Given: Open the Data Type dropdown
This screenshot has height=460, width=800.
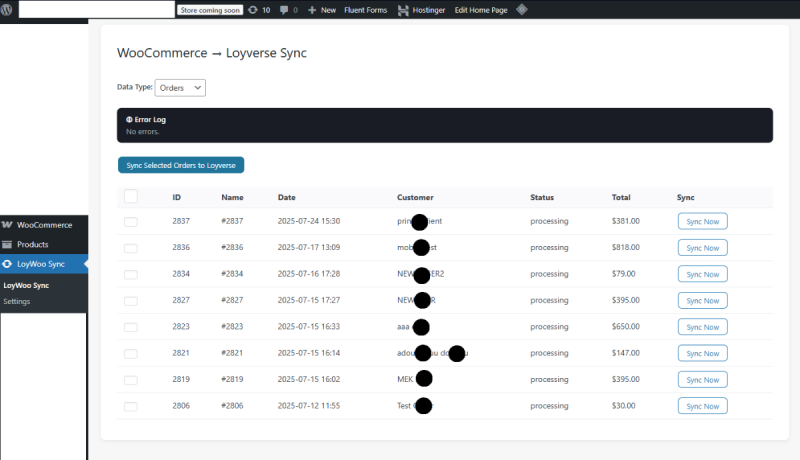Looking at the screenshot, I should click(x=180, y=88).
